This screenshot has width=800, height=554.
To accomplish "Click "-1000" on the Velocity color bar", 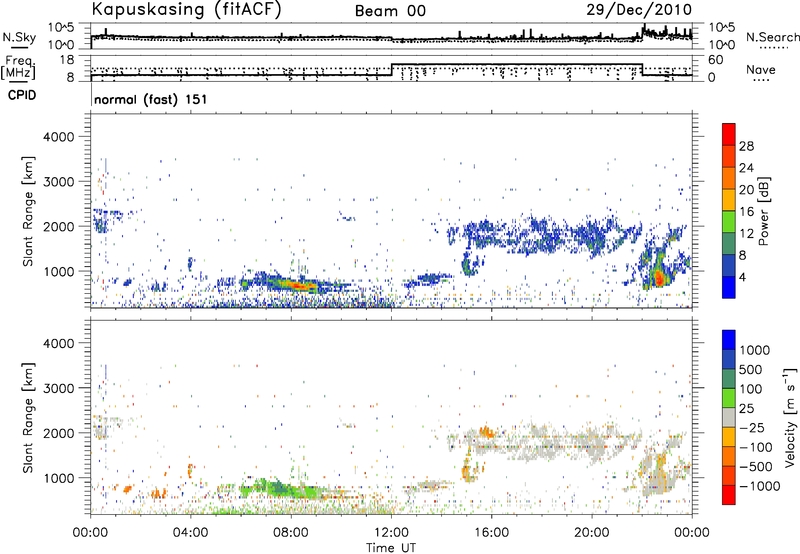I will click(x=760, y=486).
